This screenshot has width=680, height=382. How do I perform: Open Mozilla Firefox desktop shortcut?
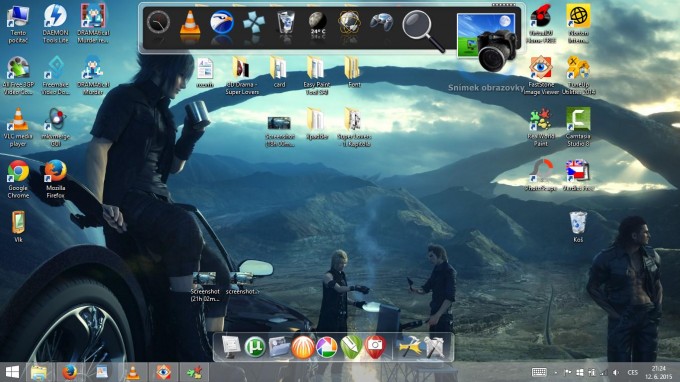click(x=56, y=179)
